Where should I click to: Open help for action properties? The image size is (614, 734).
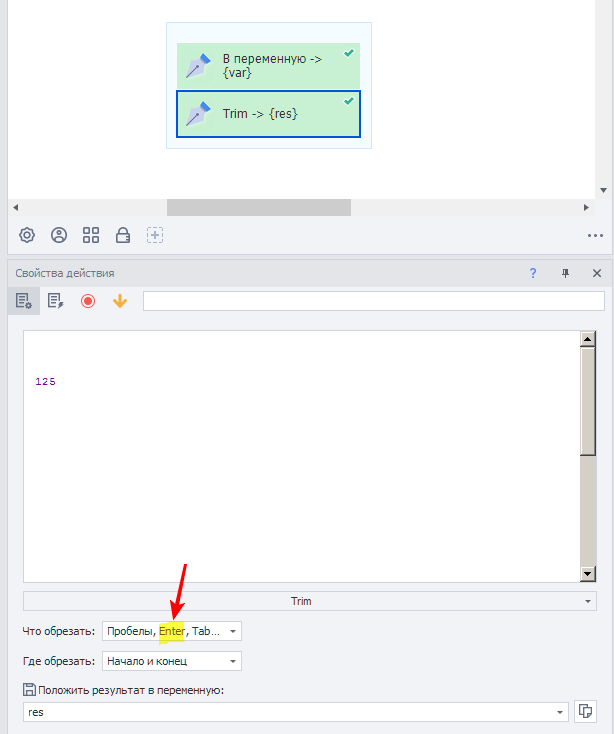coord(533,273)
